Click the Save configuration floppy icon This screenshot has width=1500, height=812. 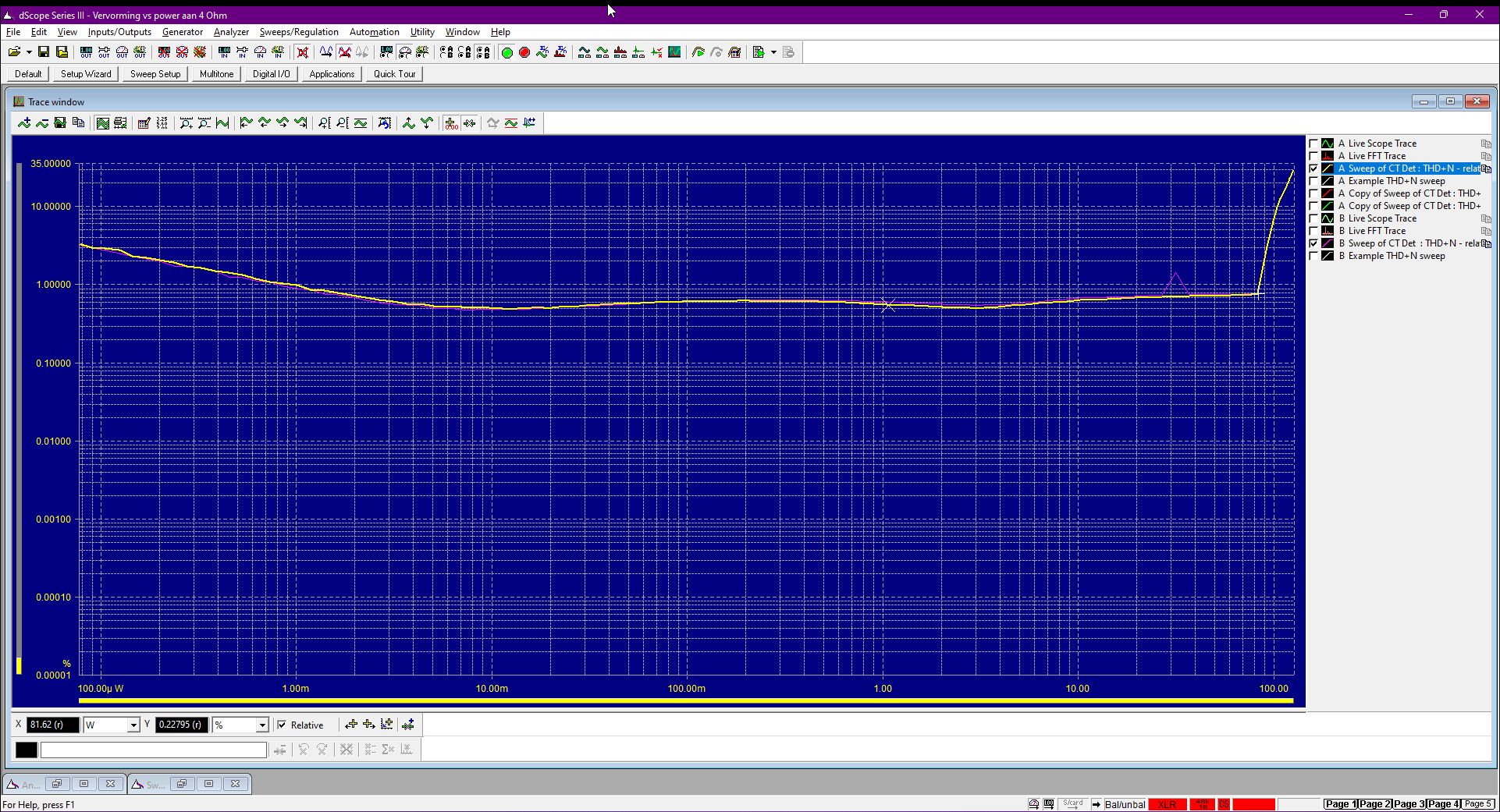pos(44,52)
